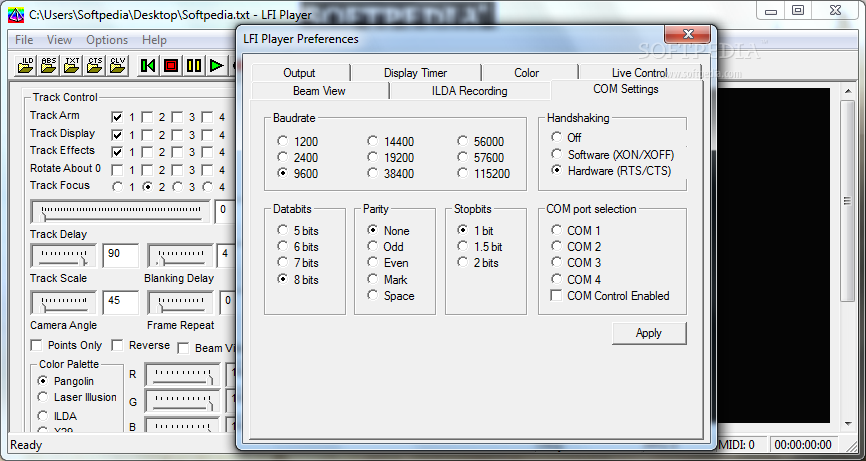Select 9600 baudrate
The width and height of the screenshot is (866, 461).
(298, 173)
